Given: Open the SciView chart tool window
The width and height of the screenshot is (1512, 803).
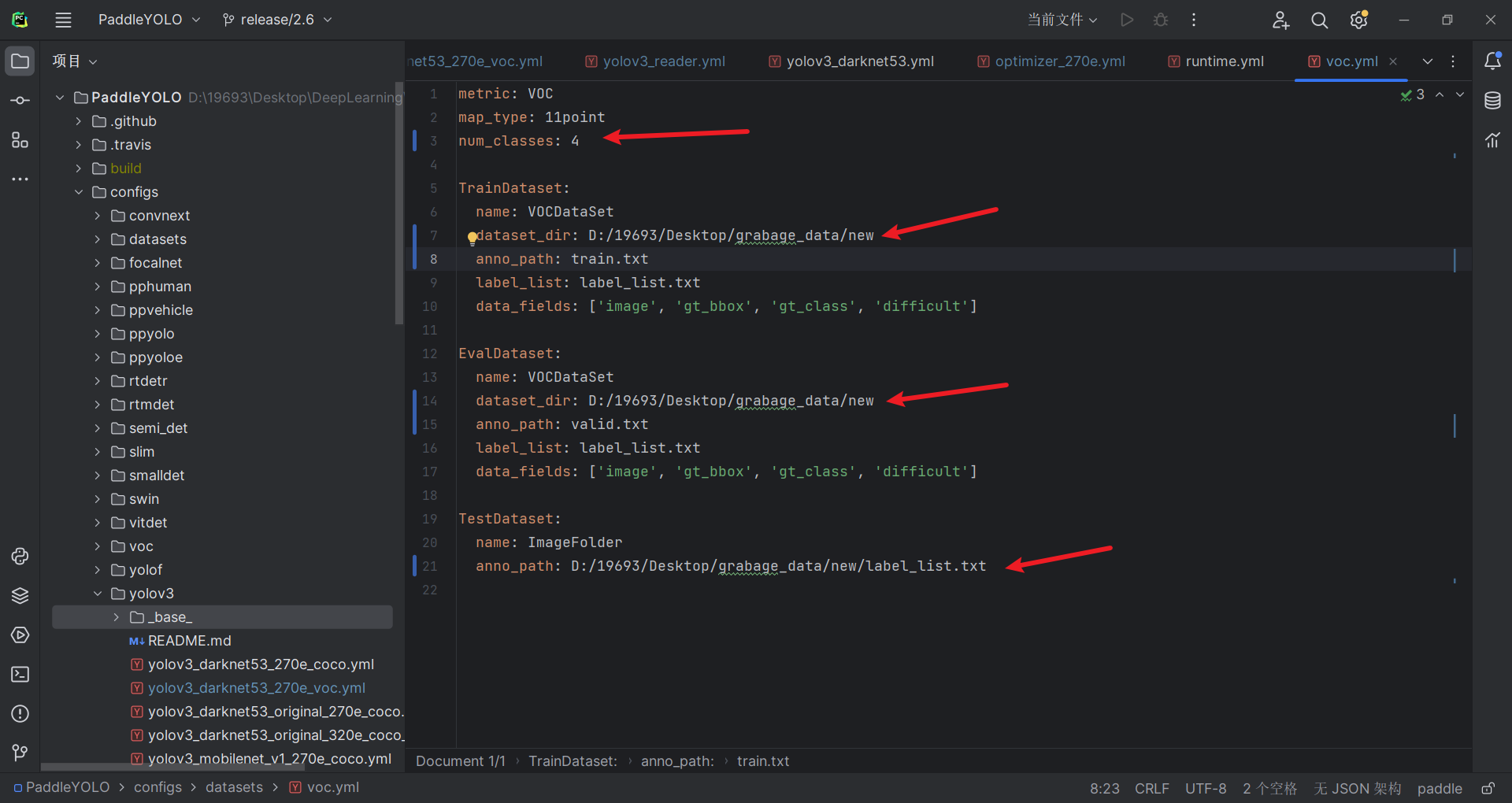Looking at the screenshot, I should (1492, 140).
